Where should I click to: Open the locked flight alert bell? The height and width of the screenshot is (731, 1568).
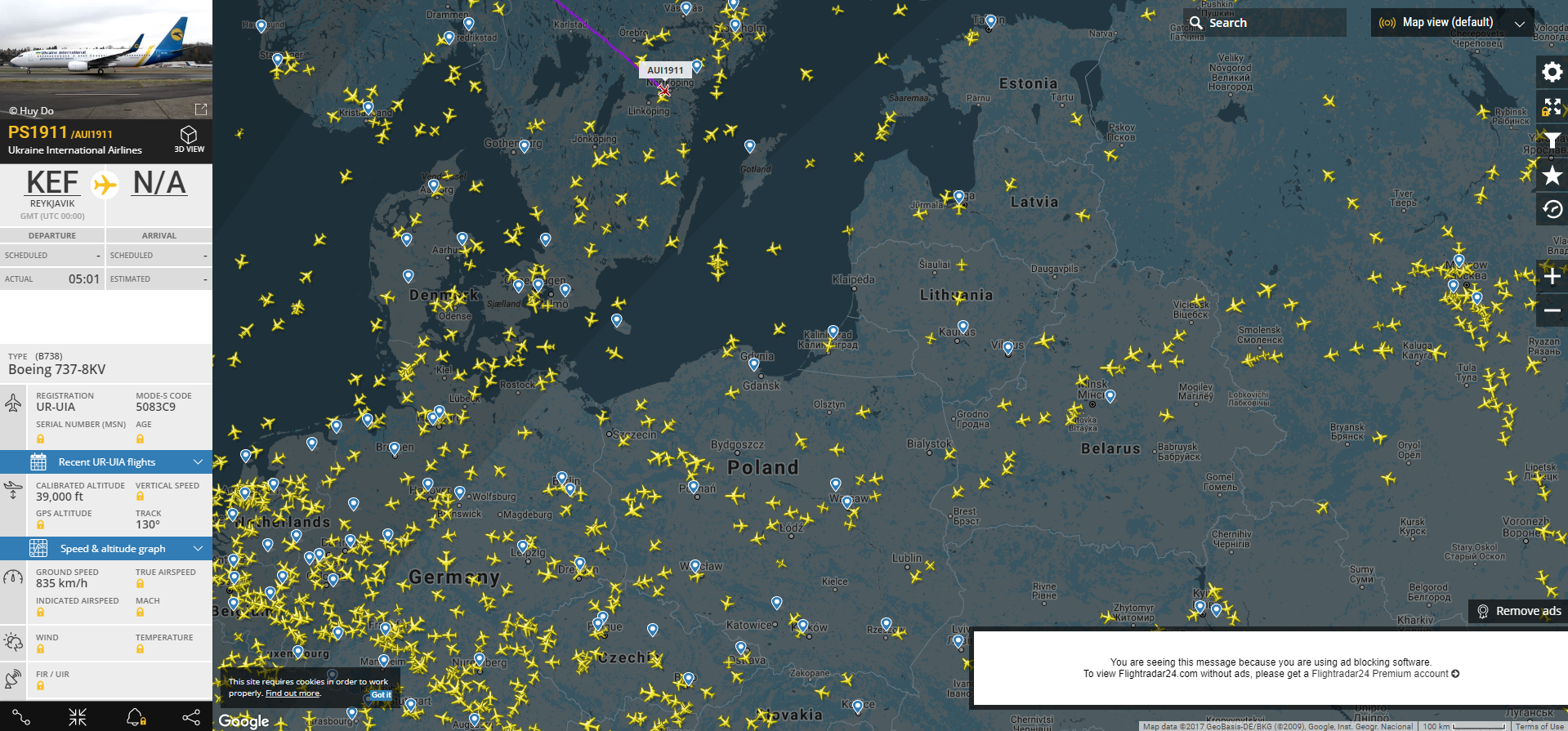coord(136,717)
